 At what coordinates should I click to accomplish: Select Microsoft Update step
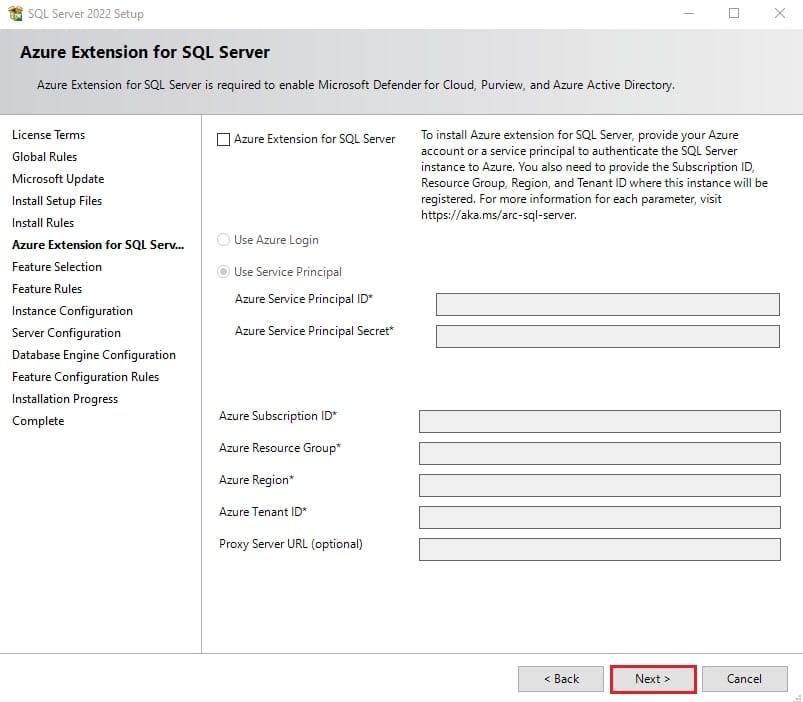point(58,179)
